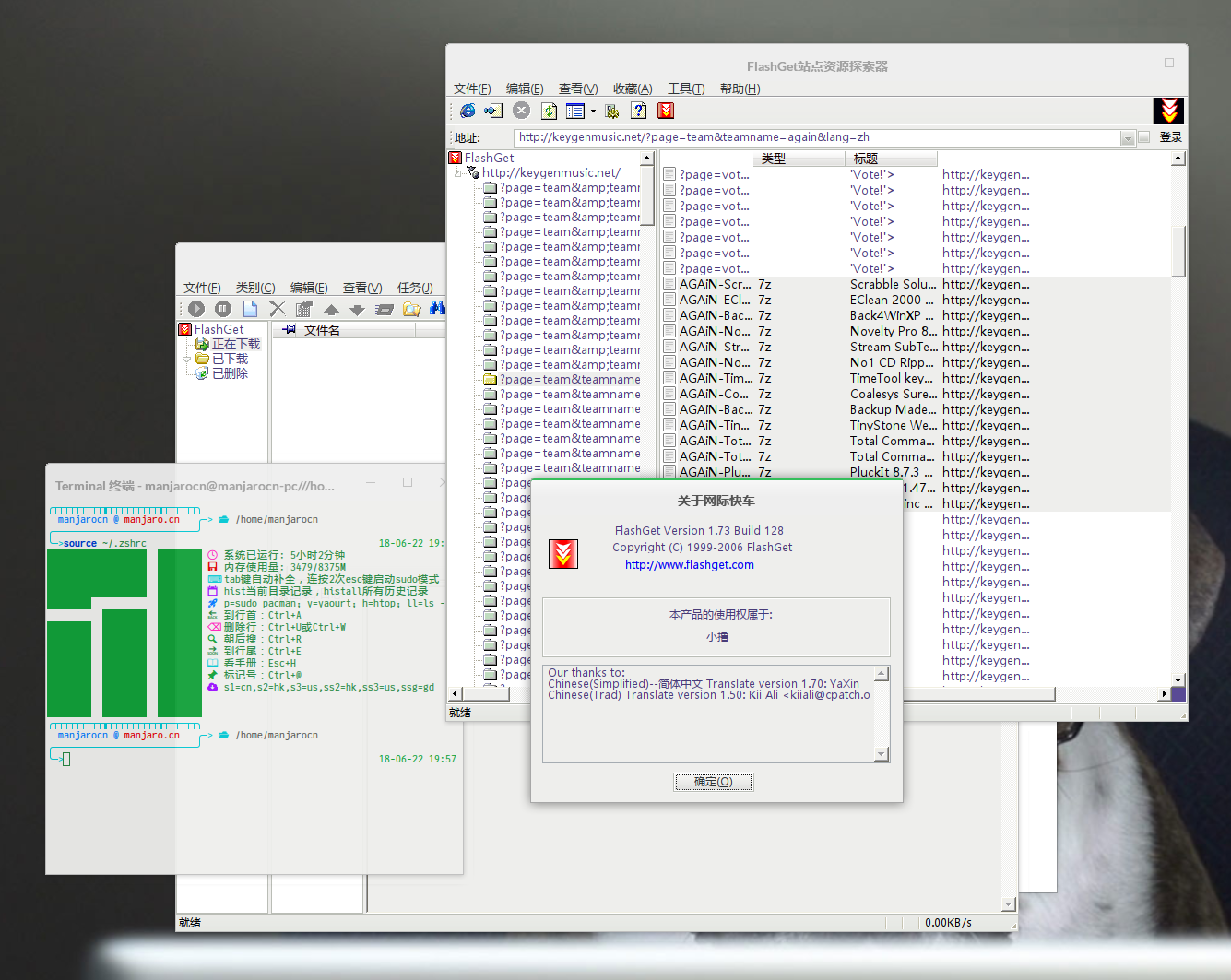Viewport: 1231px width, 980px height.
Task: Click the pin column header icon in main window
Action: click(289, 330)
